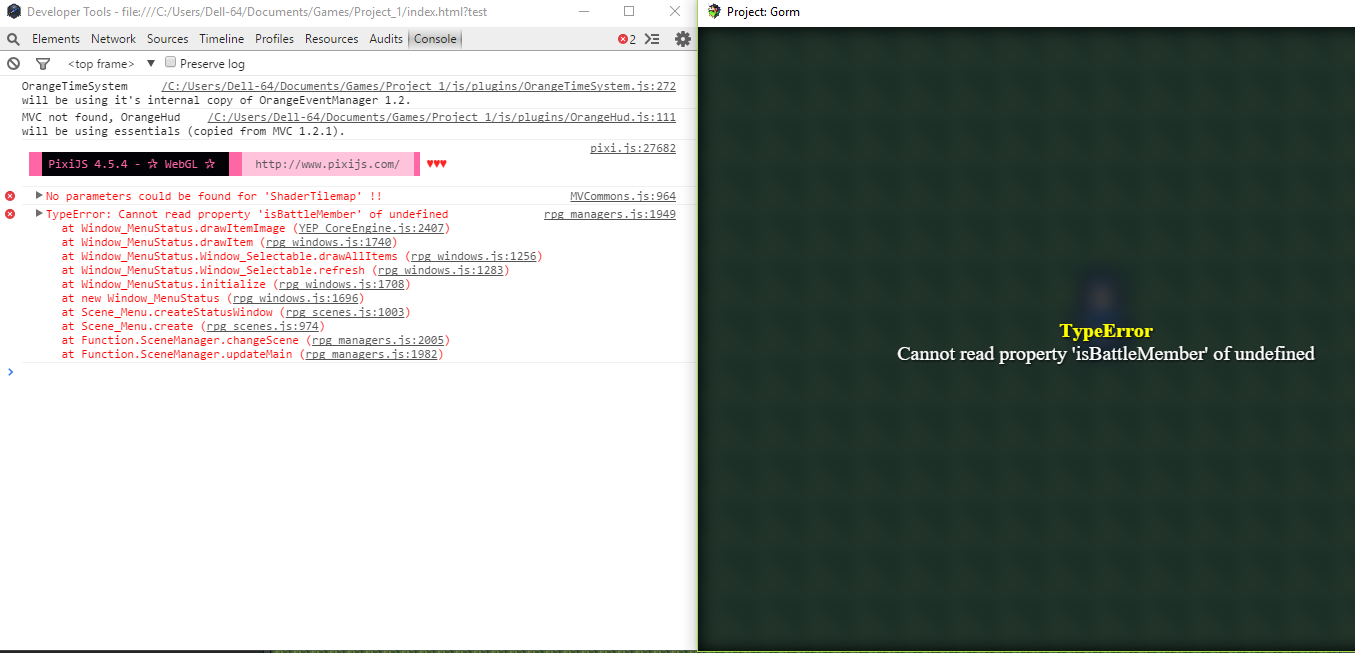
Task: Click the pink http://www.pixijs.com/ banner
Action: pos(328,164)
